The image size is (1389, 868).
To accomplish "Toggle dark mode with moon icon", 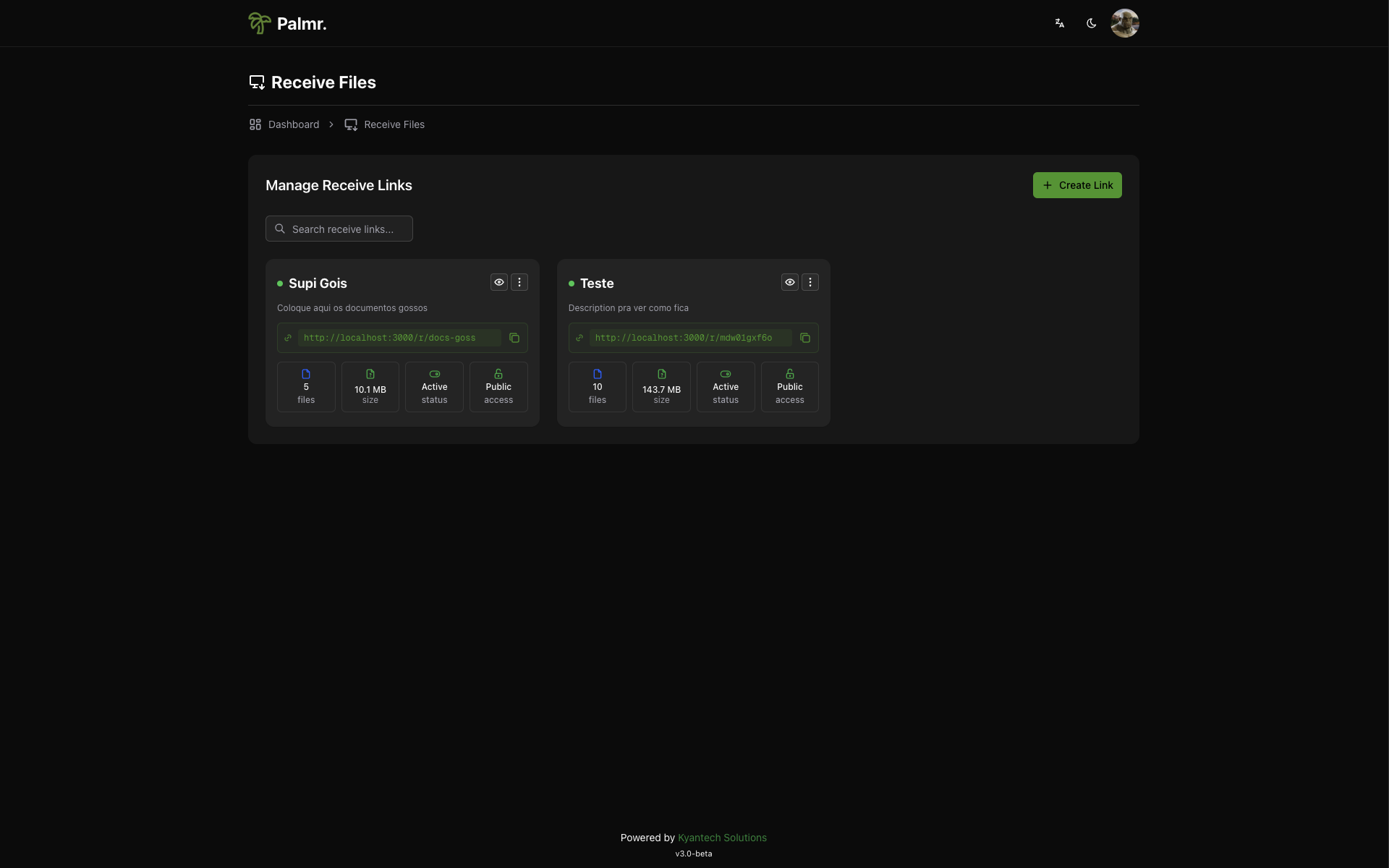I will coord(1092,23).
